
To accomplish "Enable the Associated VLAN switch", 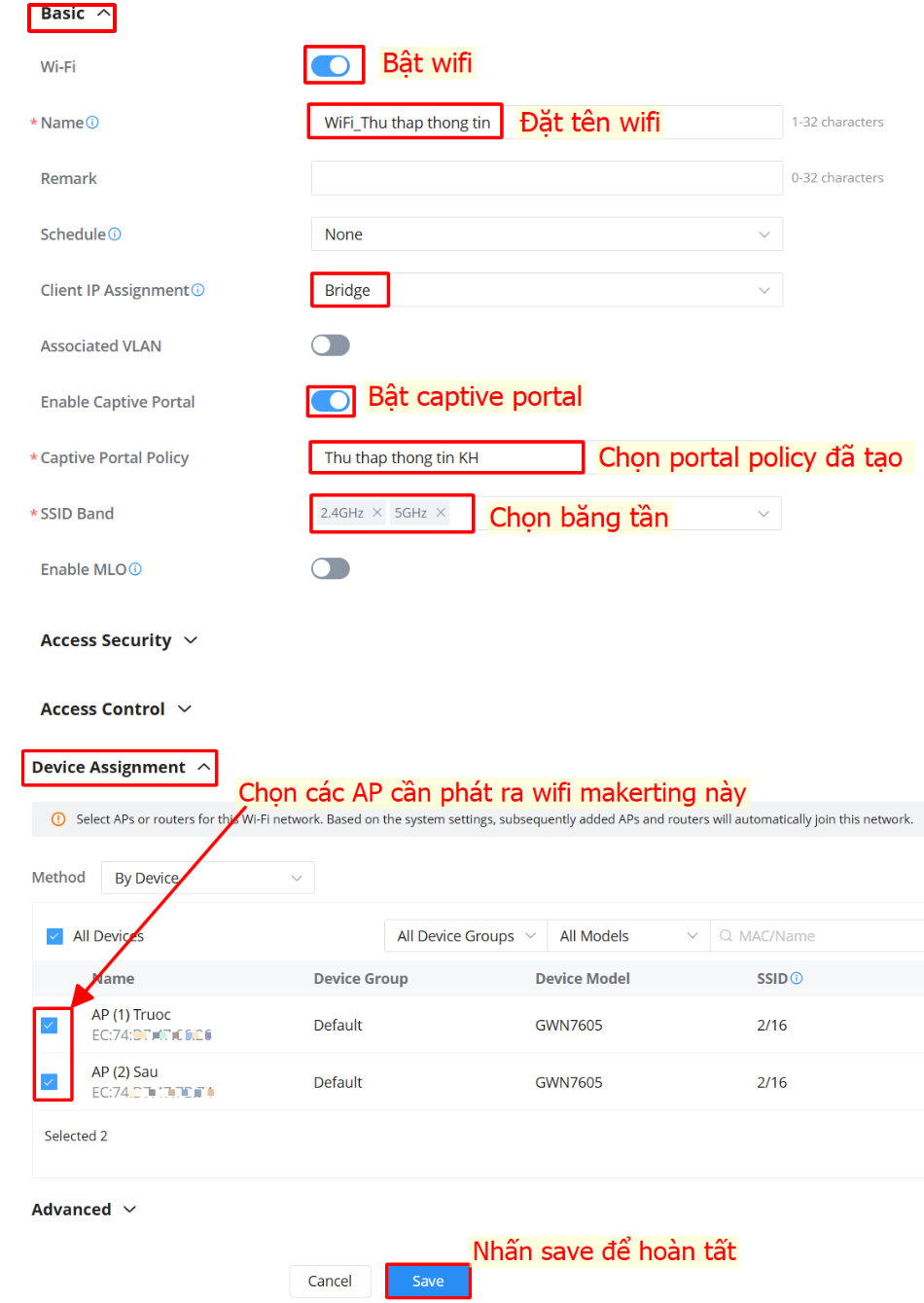I will [x=331, y=345].
